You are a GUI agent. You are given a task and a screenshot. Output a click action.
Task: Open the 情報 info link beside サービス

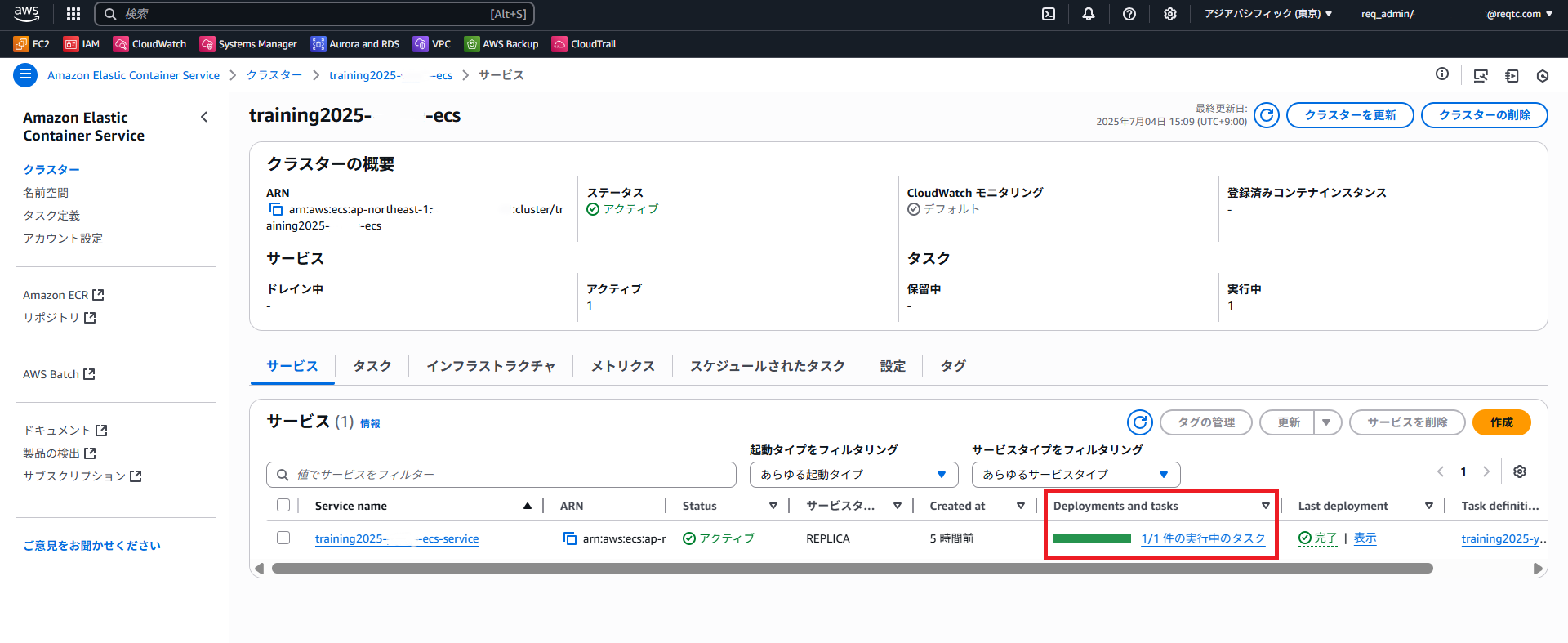pos(370,424)
